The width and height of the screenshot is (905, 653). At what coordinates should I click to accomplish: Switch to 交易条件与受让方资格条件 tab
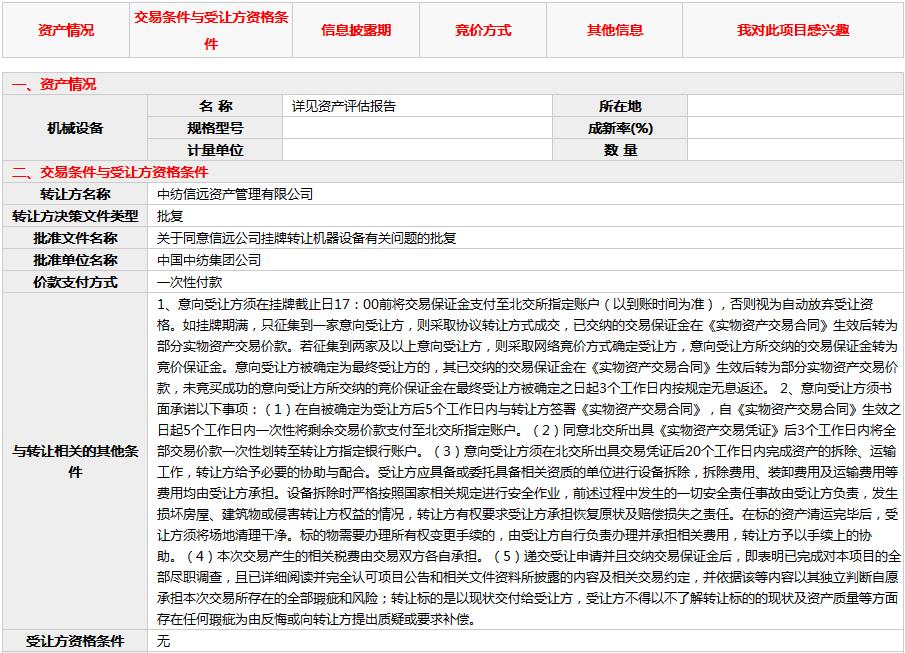pos(211,31)
